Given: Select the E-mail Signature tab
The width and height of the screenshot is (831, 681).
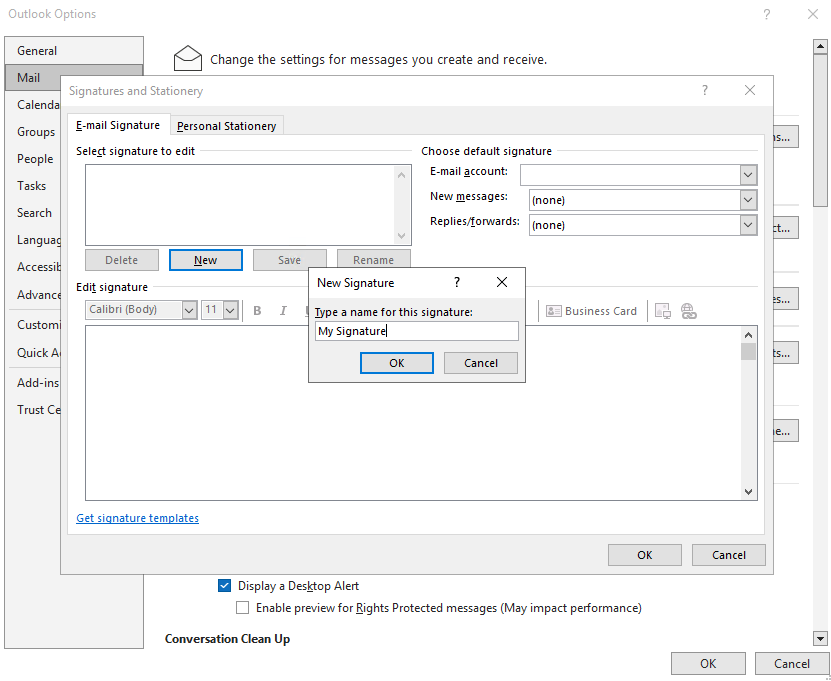Looking at the screenshot, I should point(118,125).
